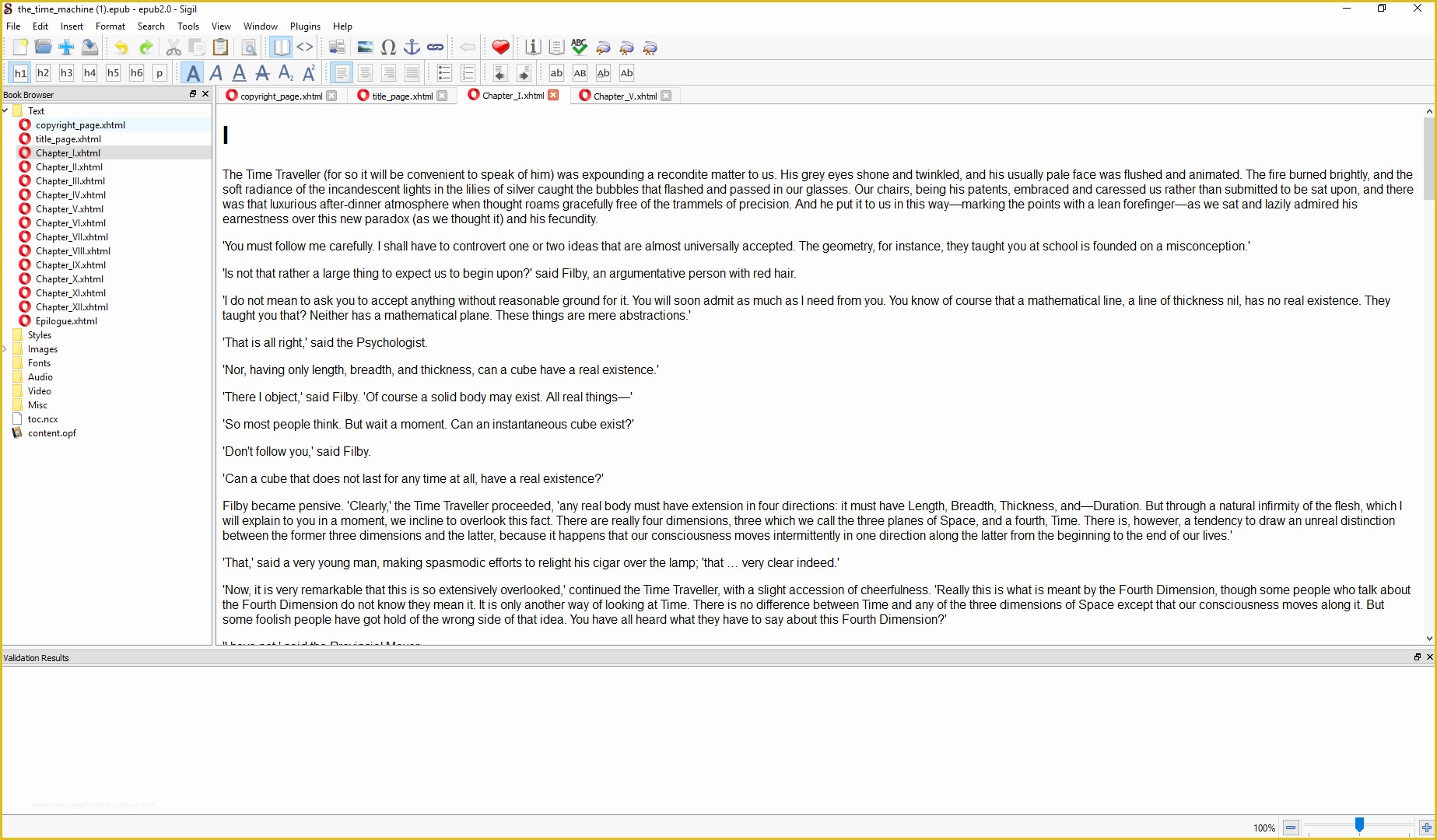Align text left
Screen dimensions: 1437x840
click(x=342, y=73)
